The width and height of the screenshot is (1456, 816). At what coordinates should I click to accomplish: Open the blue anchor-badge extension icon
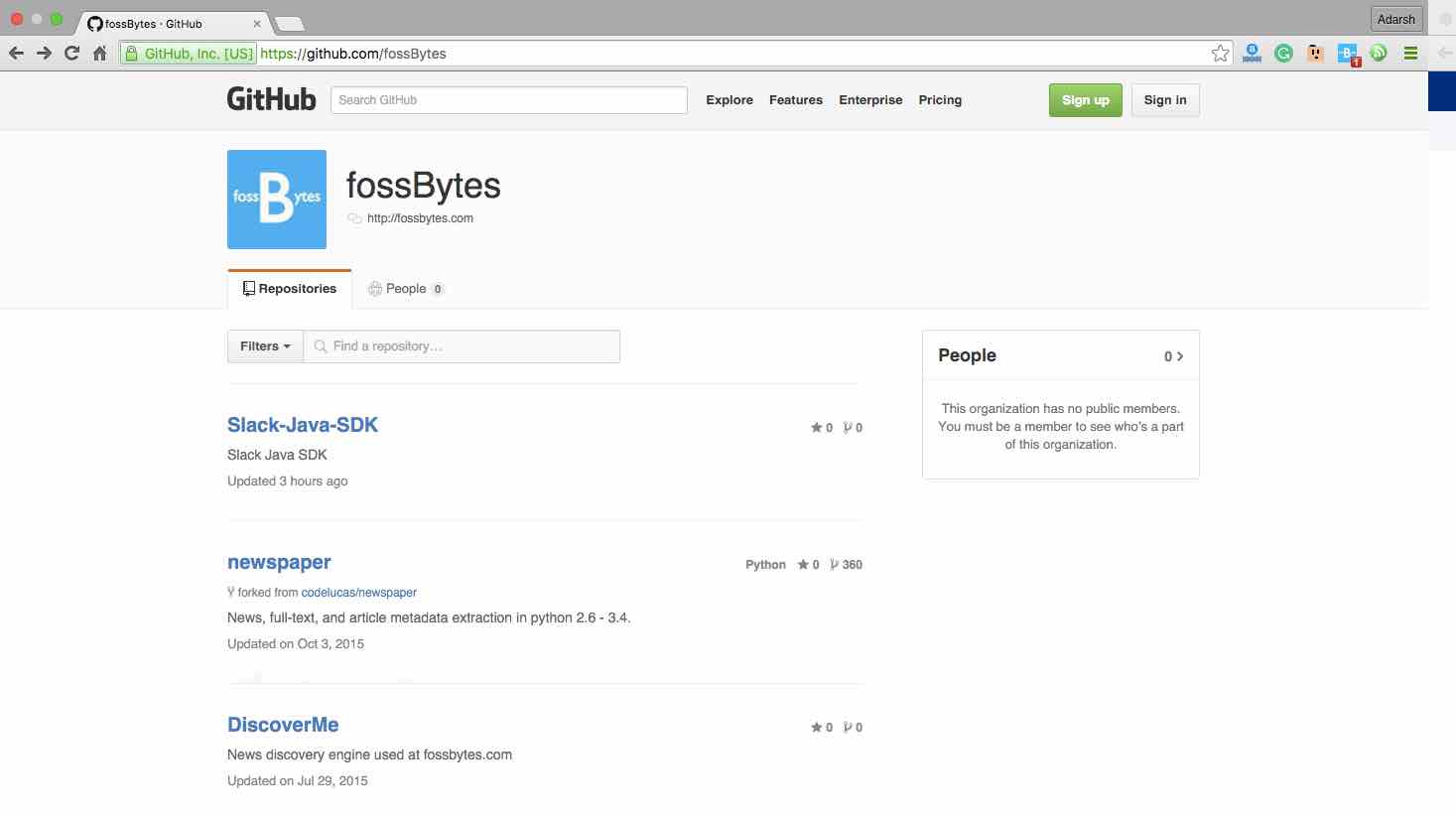click(1252, 54)
